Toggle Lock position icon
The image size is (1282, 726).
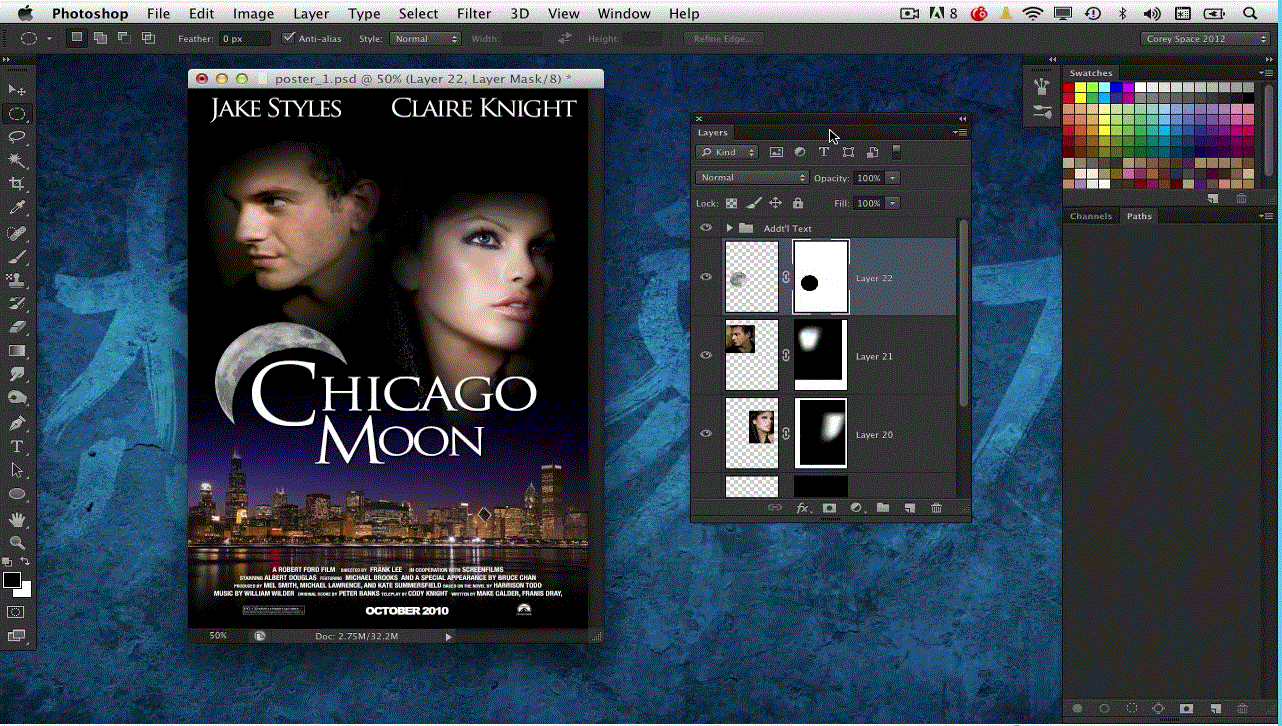[x=775, y=203]
